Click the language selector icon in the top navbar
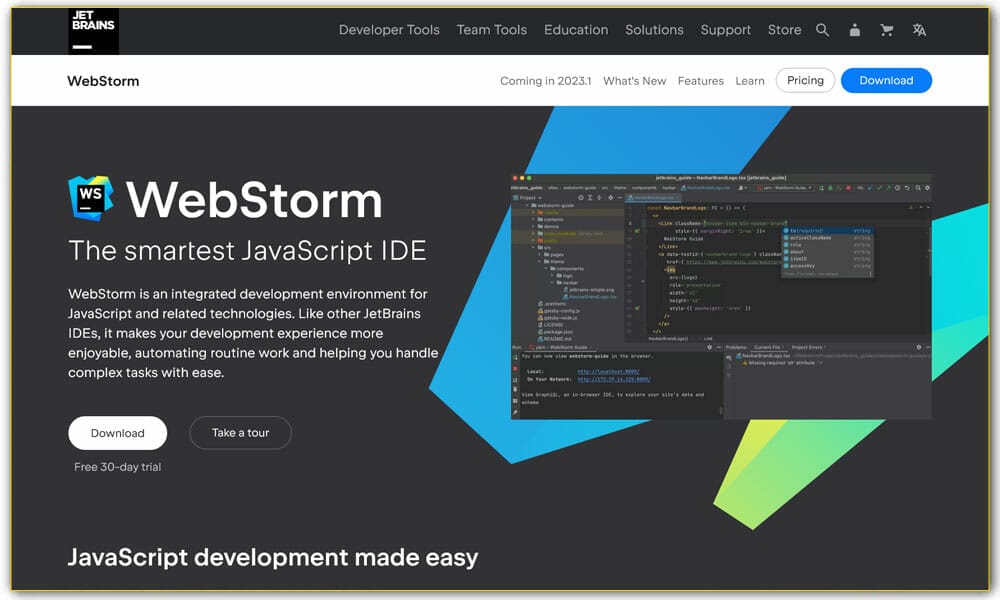The image size is (1000, 600). pos(918,30)
